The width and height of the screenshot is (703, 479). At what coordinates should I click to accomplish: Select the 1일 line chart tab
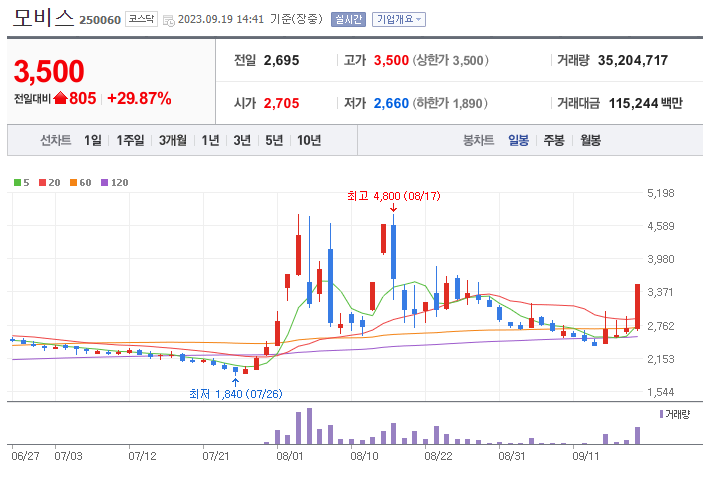[93, 140]
